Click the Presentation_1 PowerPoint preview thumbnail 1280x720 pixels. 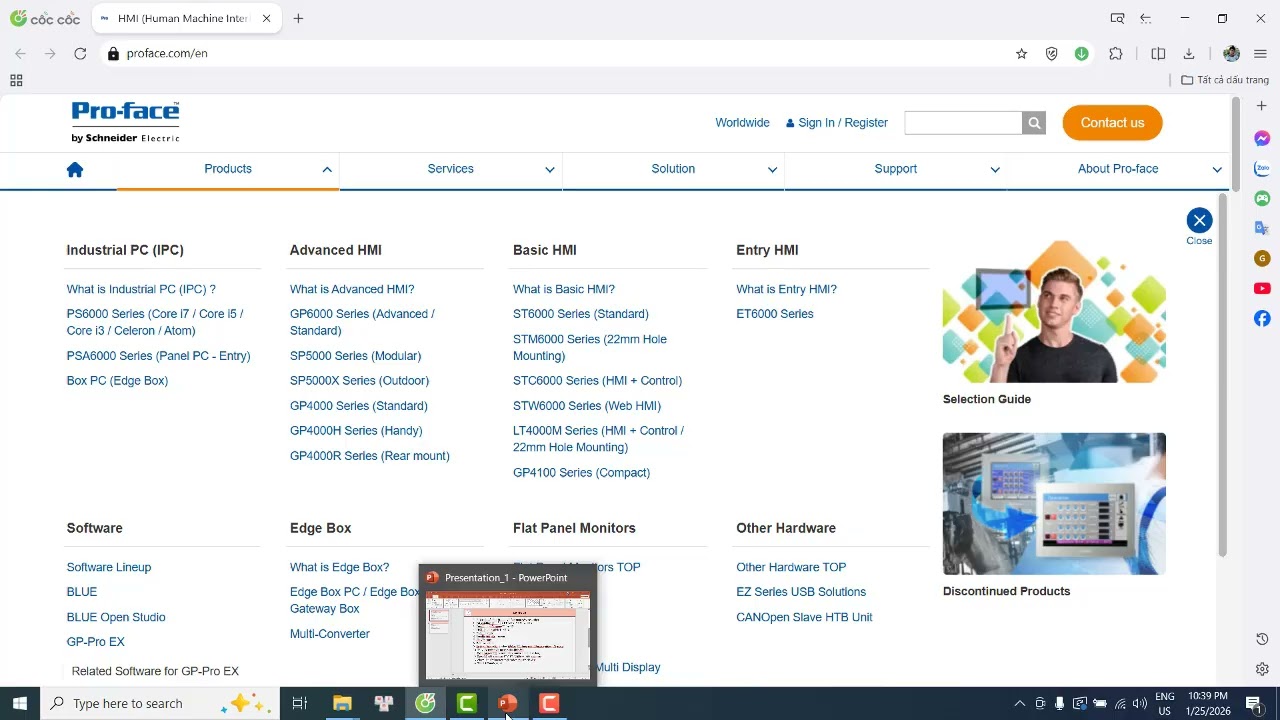[x=507, y=635]
